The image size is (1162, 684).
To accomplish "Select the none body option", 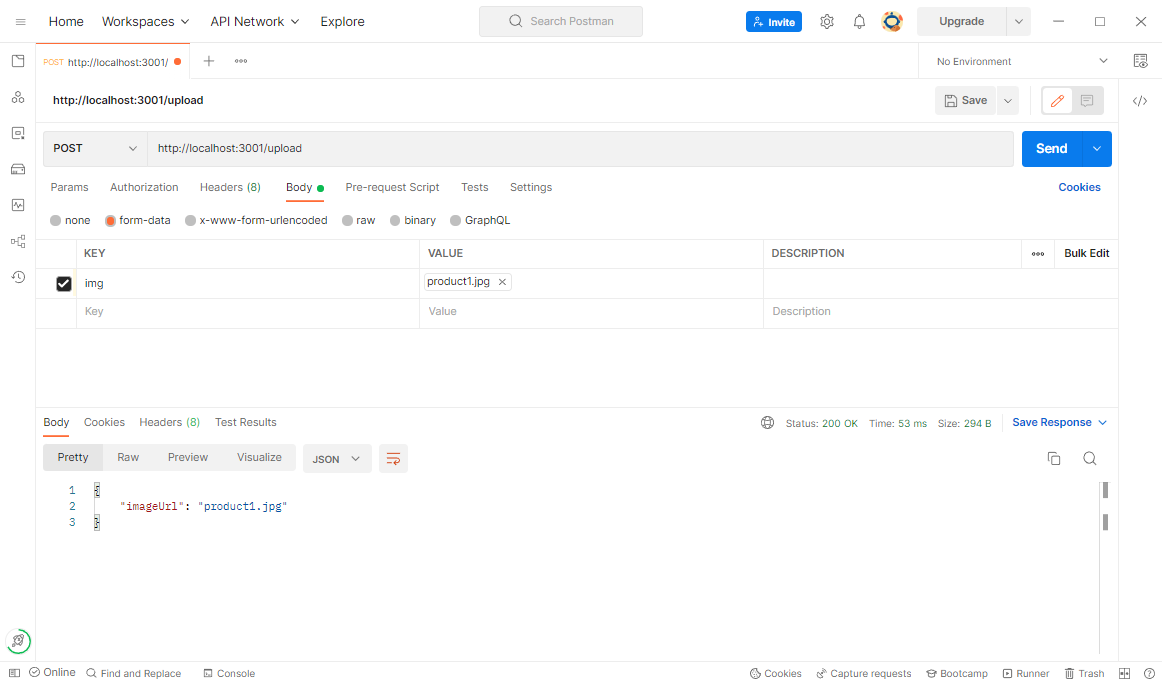I will [x=70, y=220].
